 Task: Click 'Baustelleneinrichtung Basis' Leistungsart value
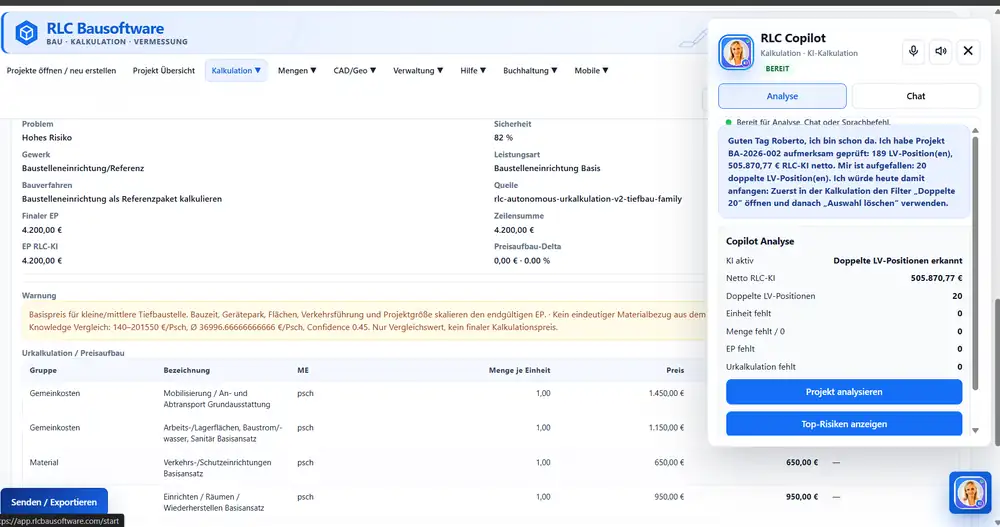coord(547,168)
